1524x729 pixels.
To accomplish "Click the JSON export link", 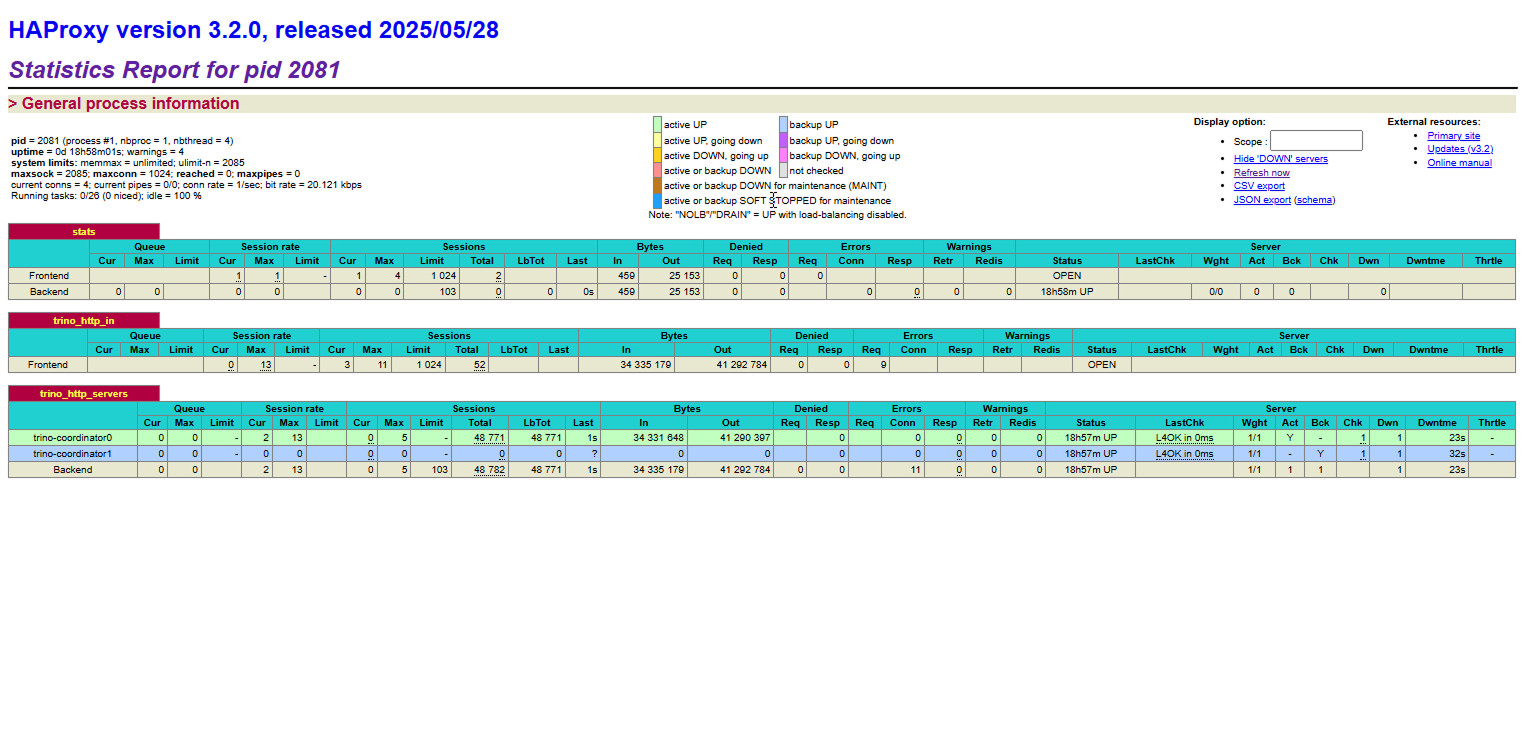I will coord(1261,199).
